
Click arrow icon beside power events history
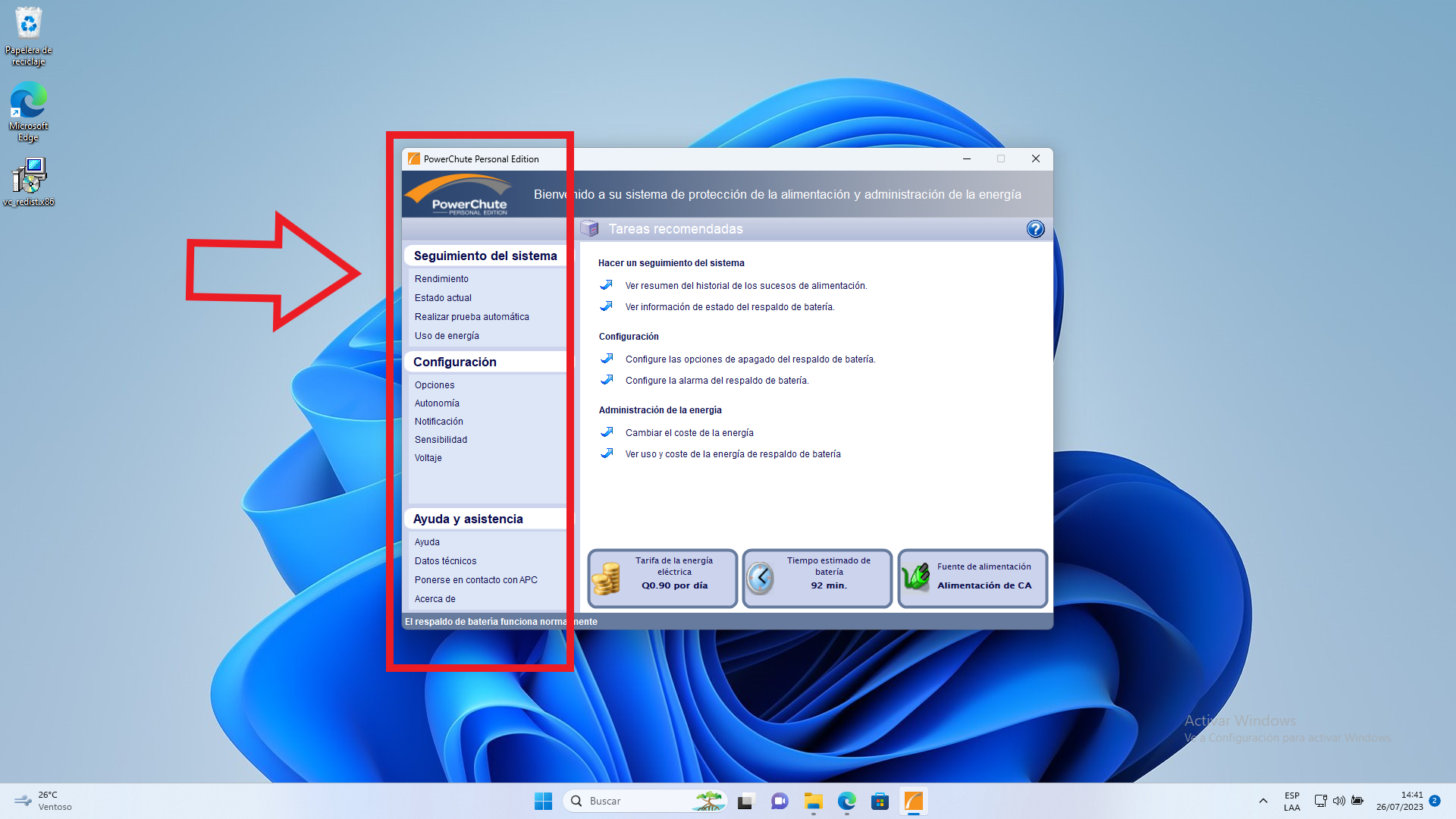[607, 285]
